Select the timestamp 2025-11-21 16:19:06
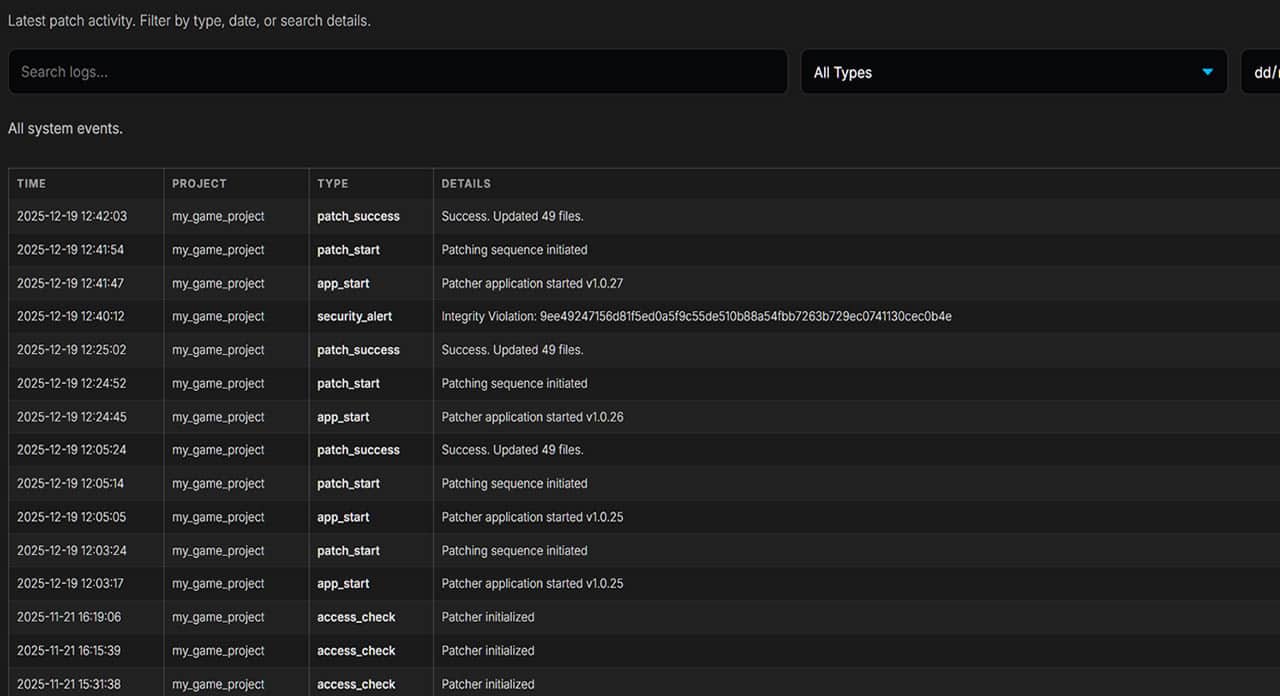 69,617
